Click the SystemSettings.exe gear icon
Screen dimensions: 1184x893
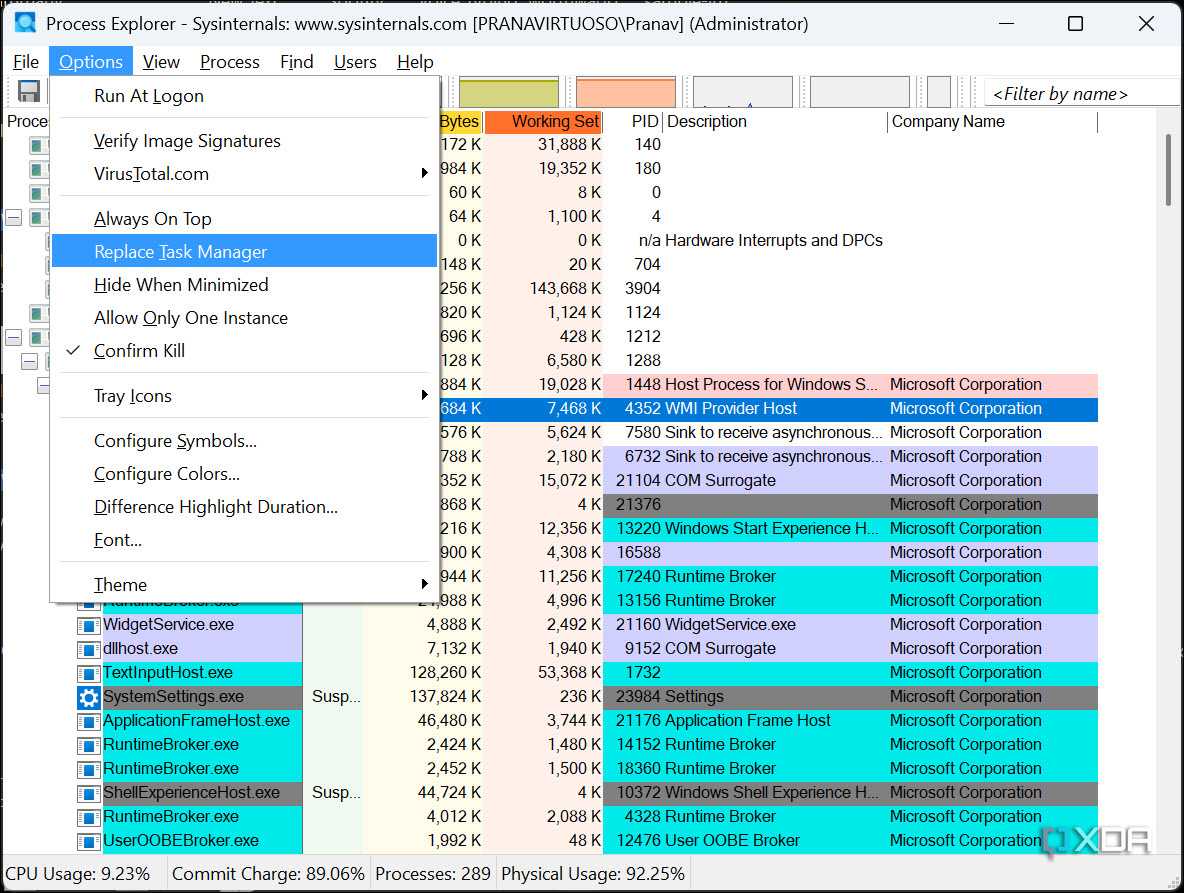pyautogui.click(x=88, y=697)
